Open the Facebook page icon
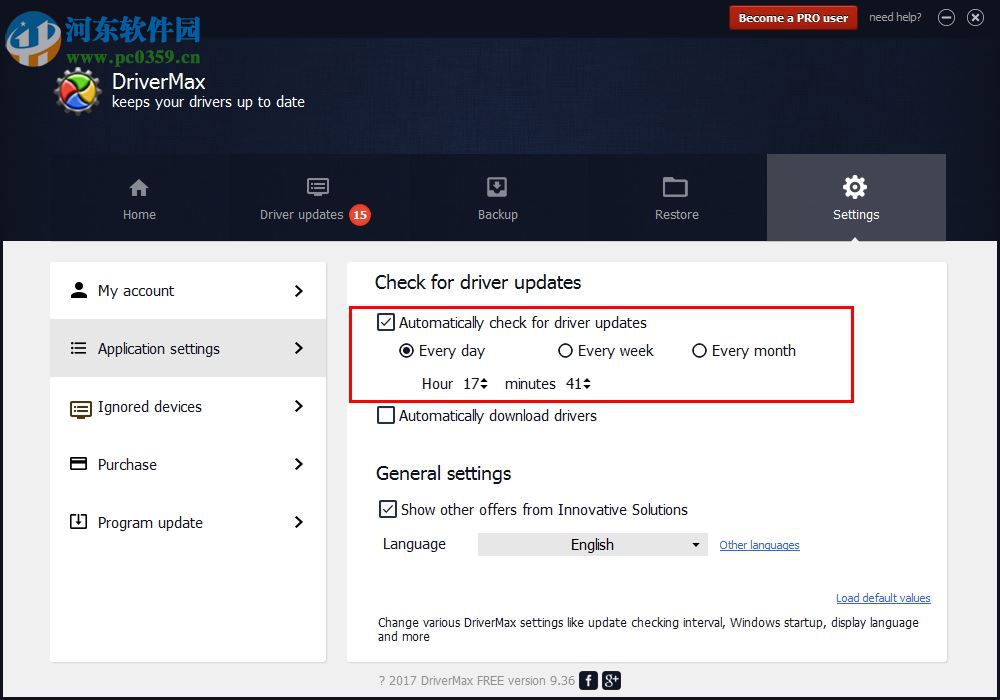This screenshot has width=1000, height=700. pyautogui.click(x=588, y=680)
